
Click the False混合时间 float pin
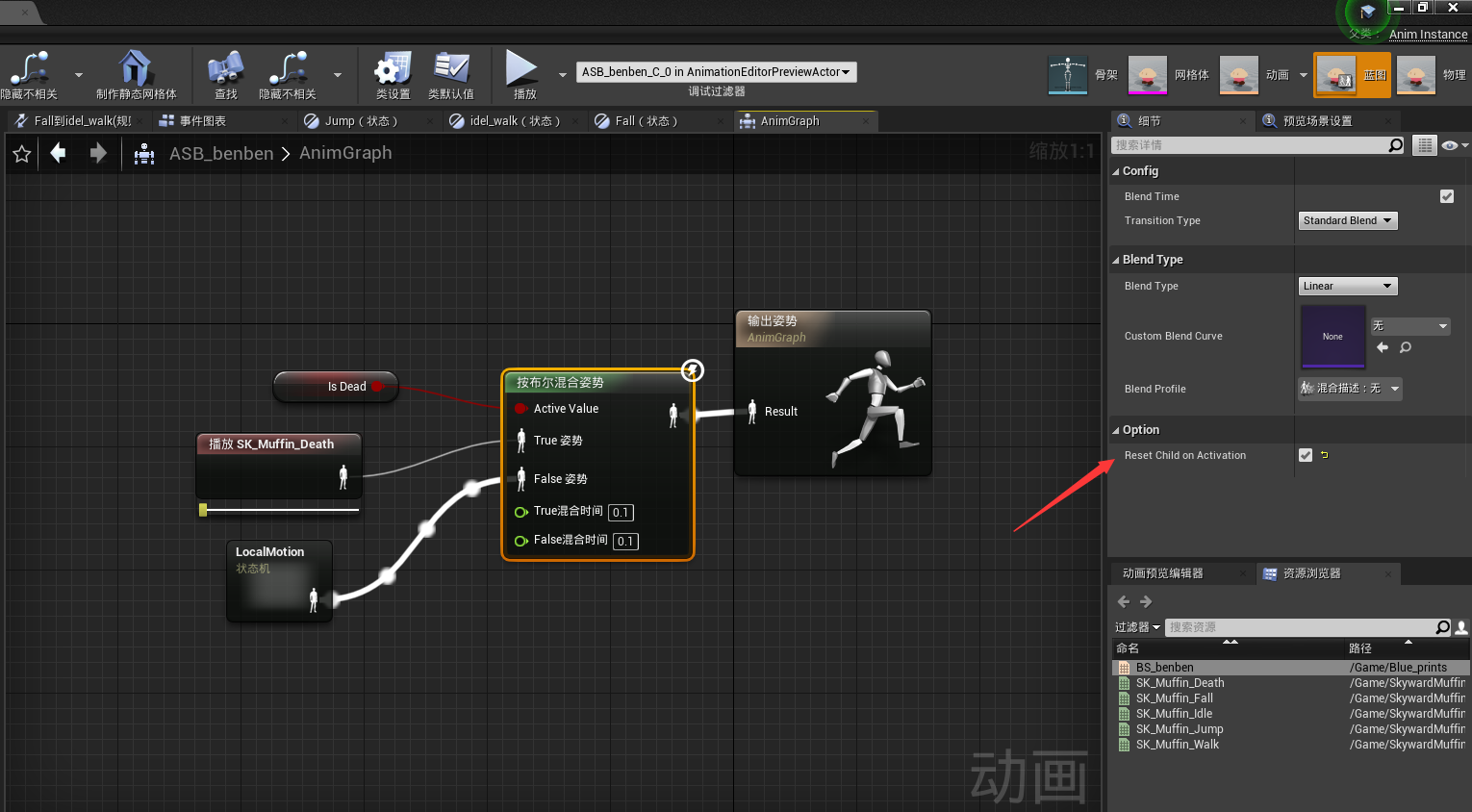point(520,541)
